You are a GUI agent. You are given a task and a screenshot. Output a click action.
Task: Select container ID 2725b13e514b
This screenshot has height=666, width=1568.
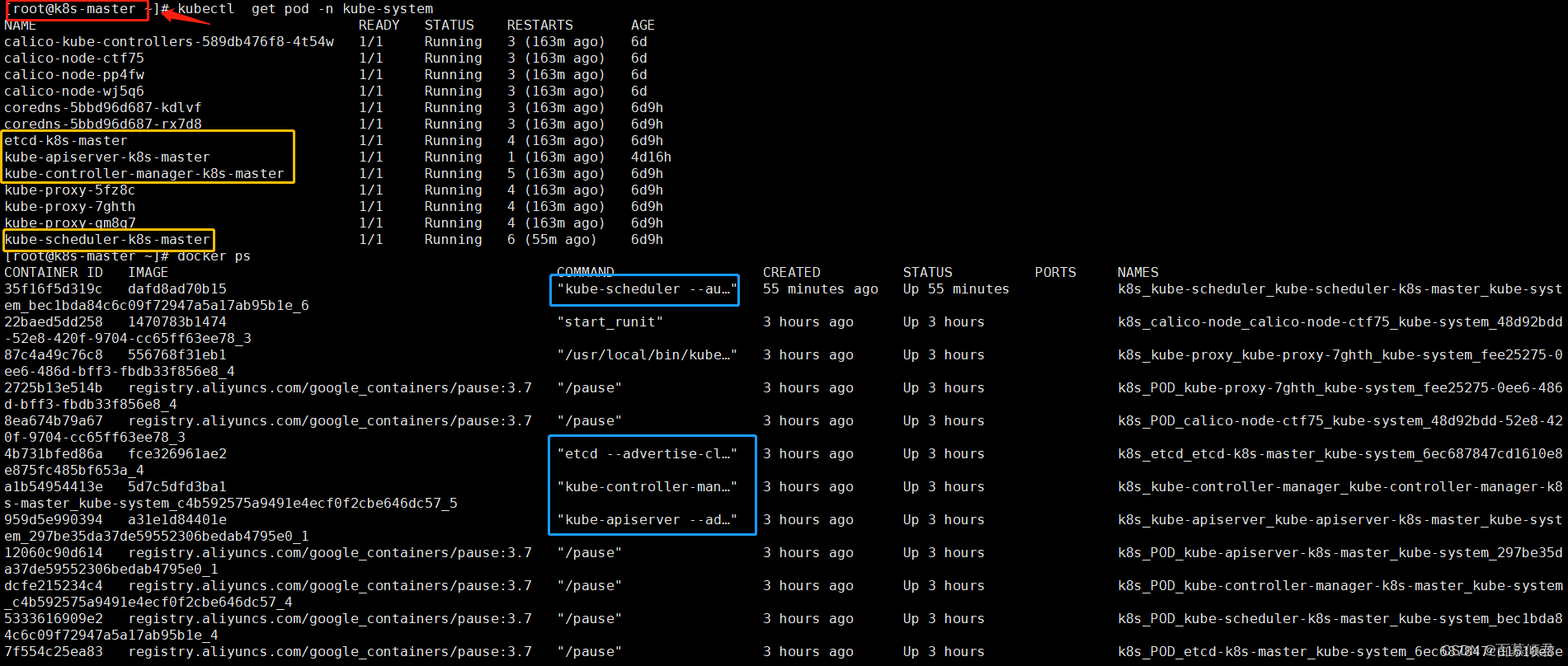pos(54,388)
